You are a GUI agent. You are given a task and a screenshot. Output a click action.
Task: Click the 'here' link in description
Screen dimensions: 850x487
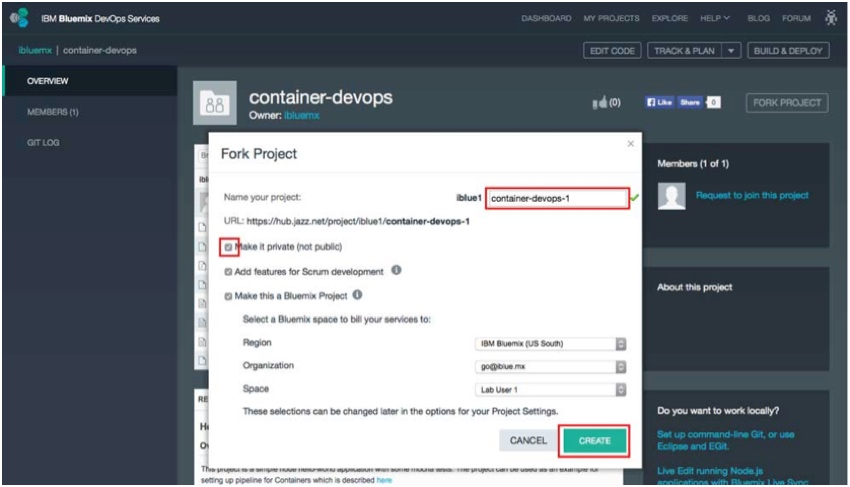pos(384,480)
